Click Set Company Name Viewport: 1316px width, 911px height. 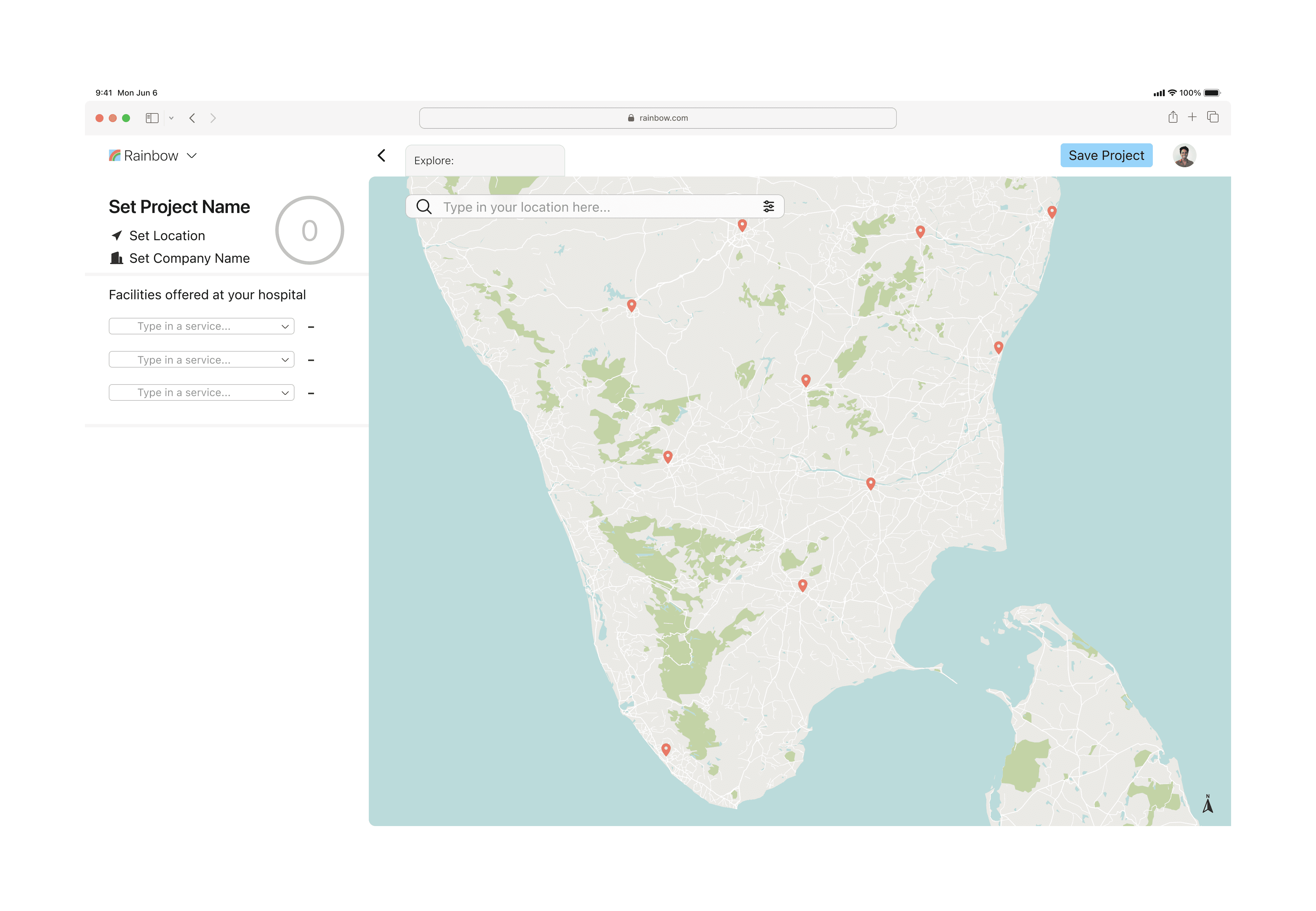coord(189,258)
